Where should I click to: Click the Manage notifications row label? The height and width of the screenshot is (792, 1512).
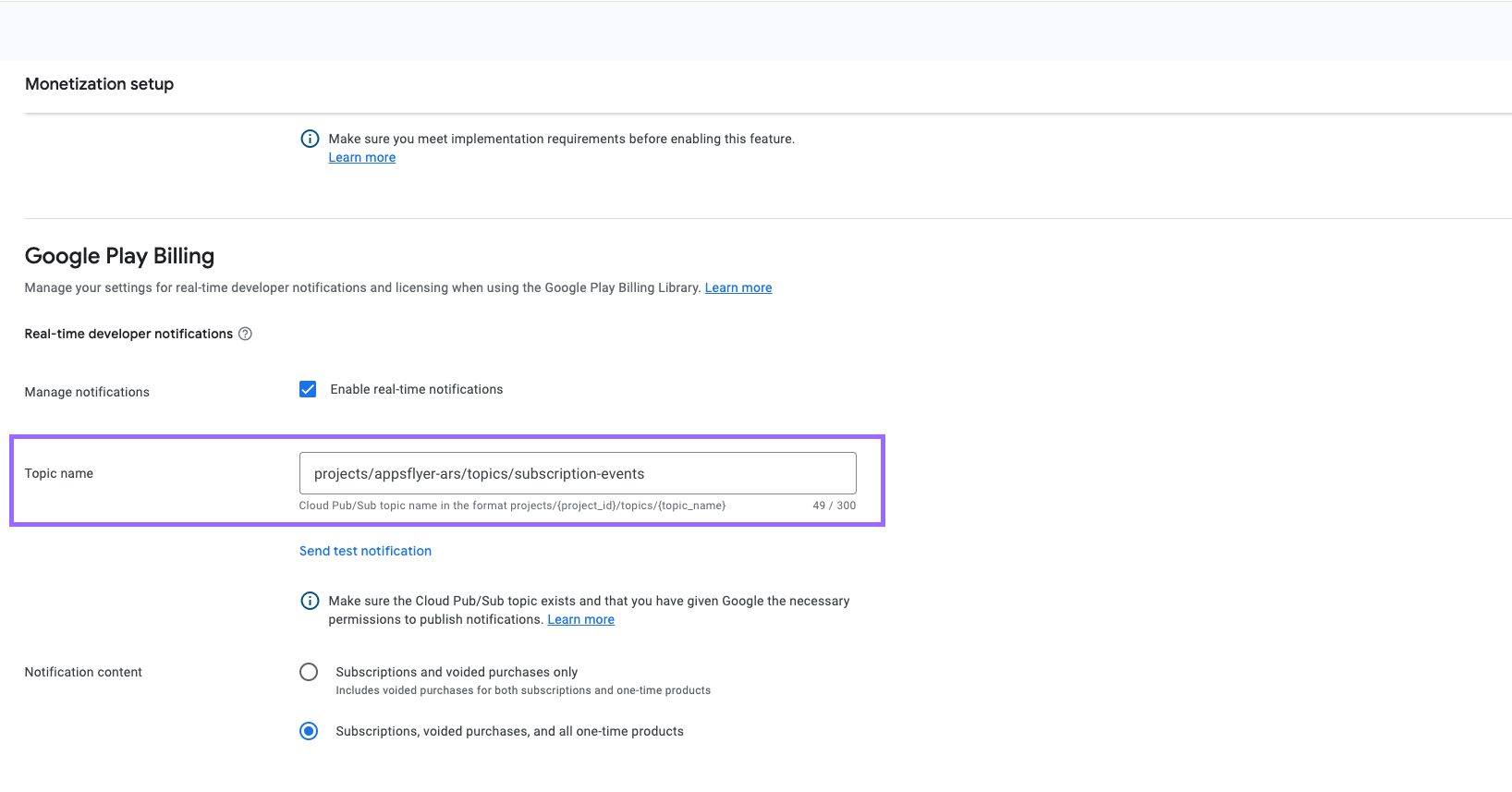[x=87, y=392]
